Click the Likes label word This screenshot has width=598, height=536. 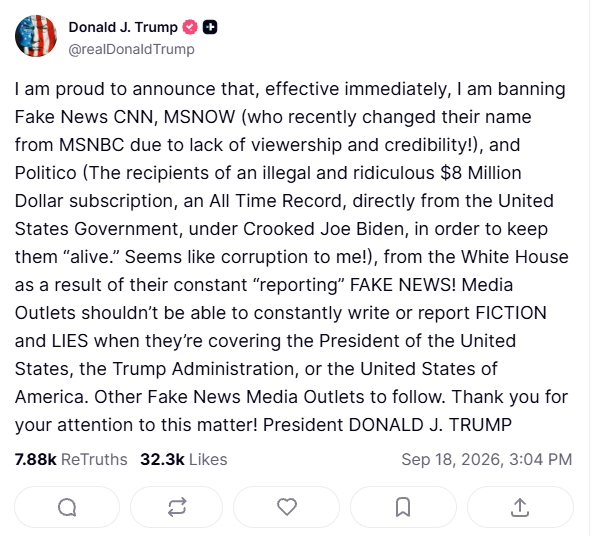click(208, 460)
